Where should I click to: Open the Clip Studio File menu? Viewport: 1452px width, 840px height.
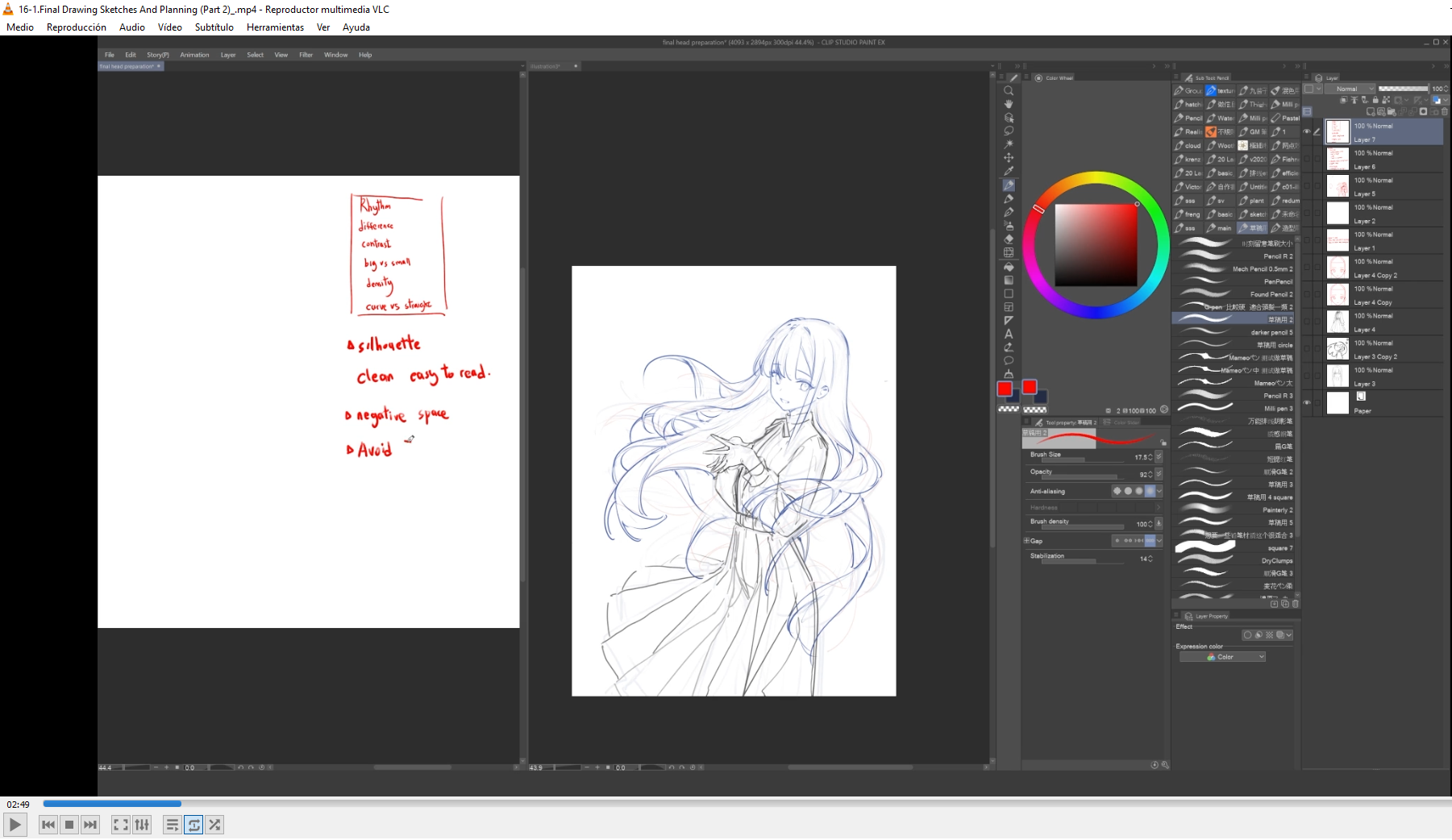pos(109,55)
